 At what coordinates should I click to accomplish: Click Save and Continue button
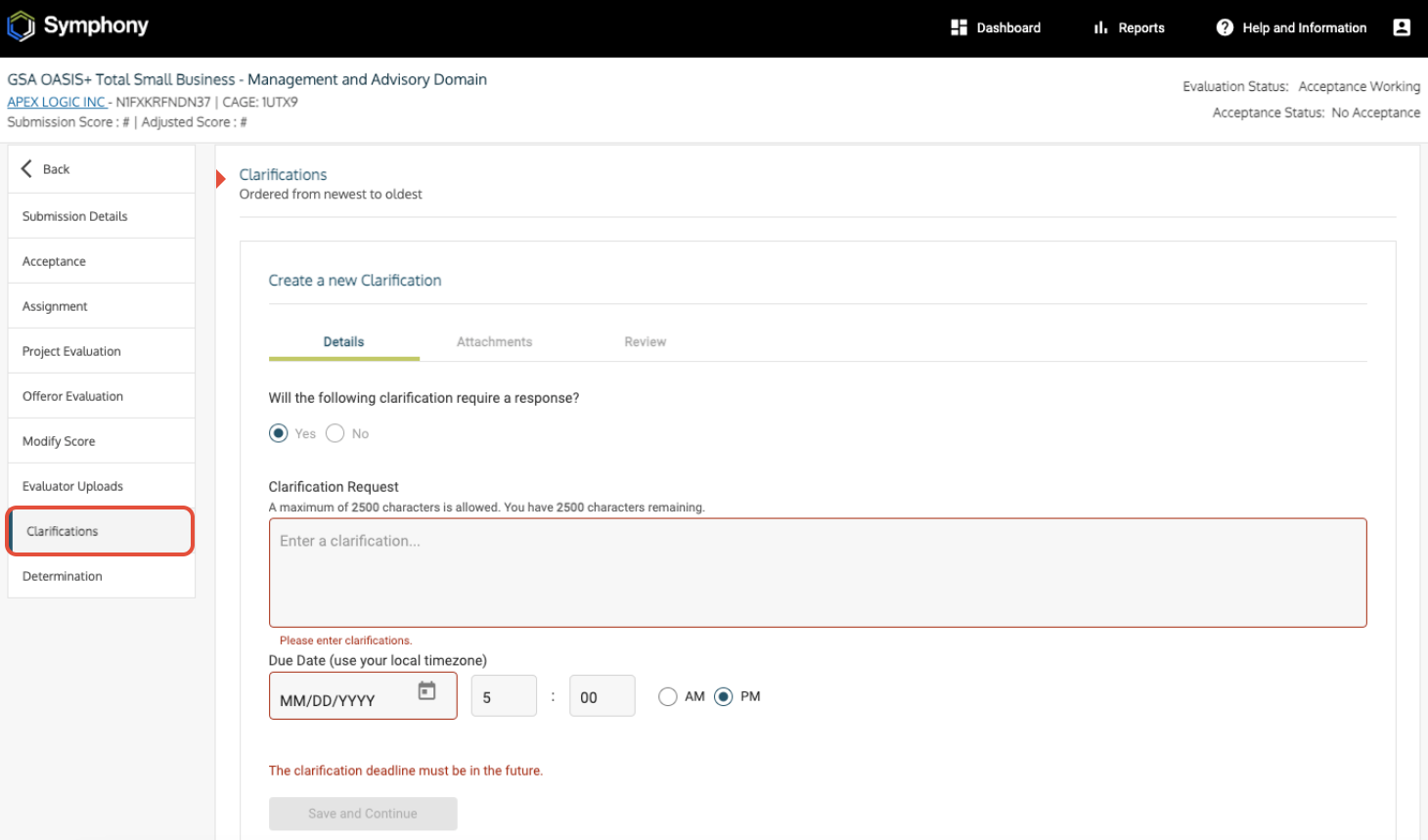click(x=363, y=814)
